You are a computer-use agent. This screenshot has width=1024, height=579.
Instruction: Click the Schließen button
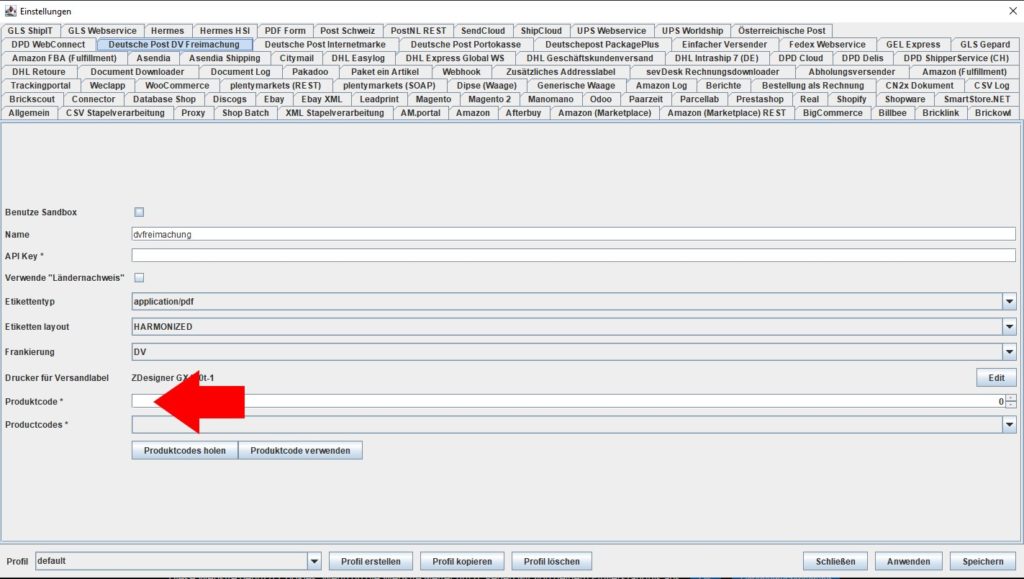(x=835, y=561)
